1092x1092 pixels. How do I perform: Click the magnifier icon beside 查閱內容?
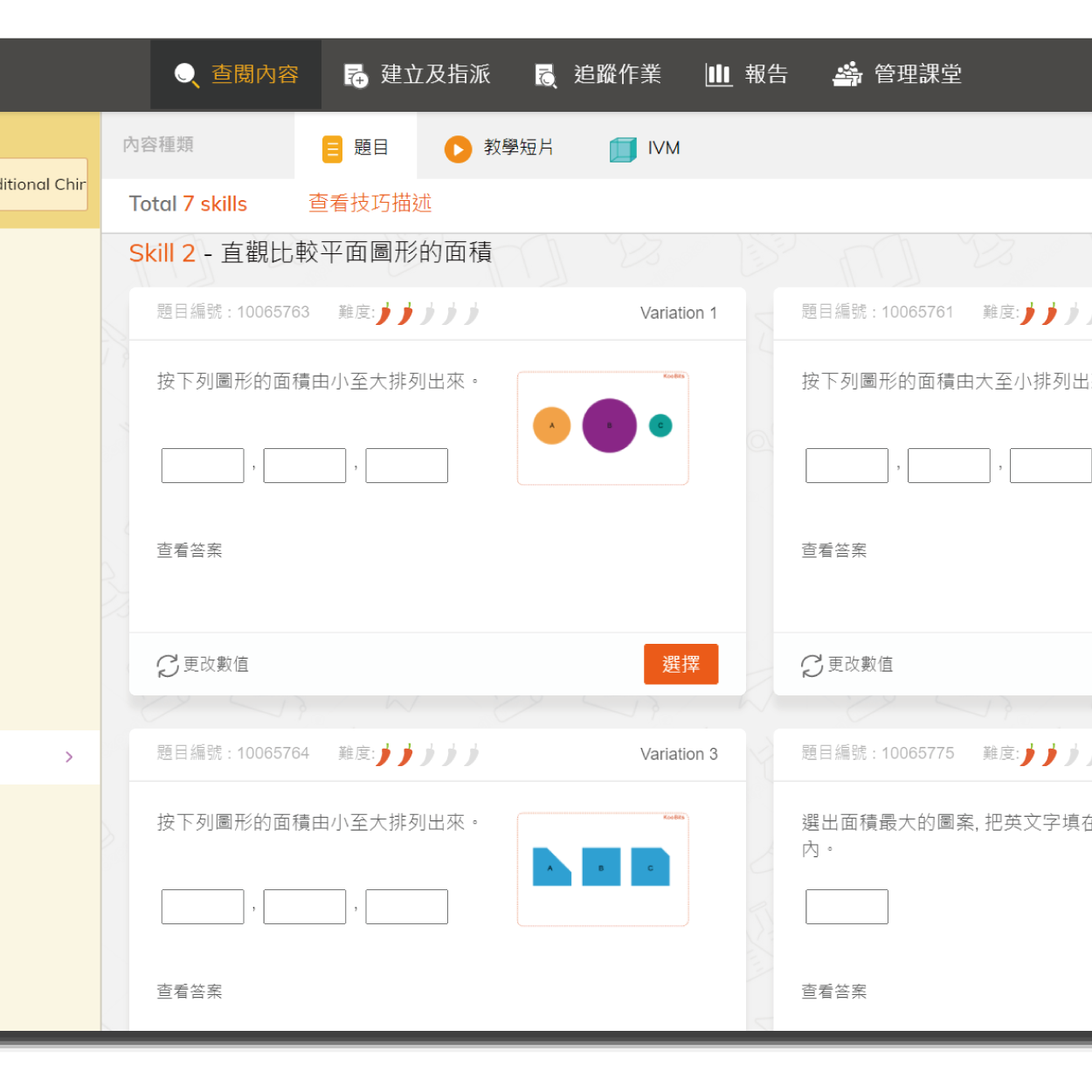pos(186,75)
